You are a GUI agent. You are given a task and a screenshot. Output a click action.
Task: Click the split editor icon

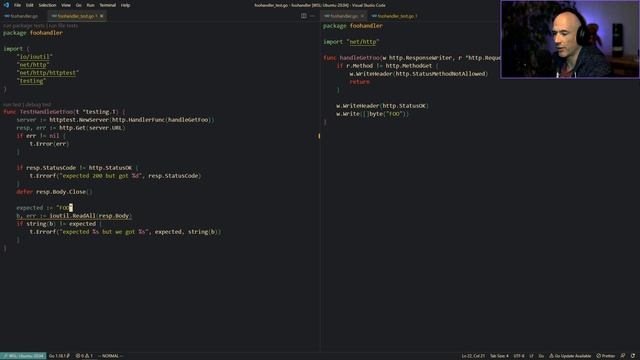click(x=304, y=16)
